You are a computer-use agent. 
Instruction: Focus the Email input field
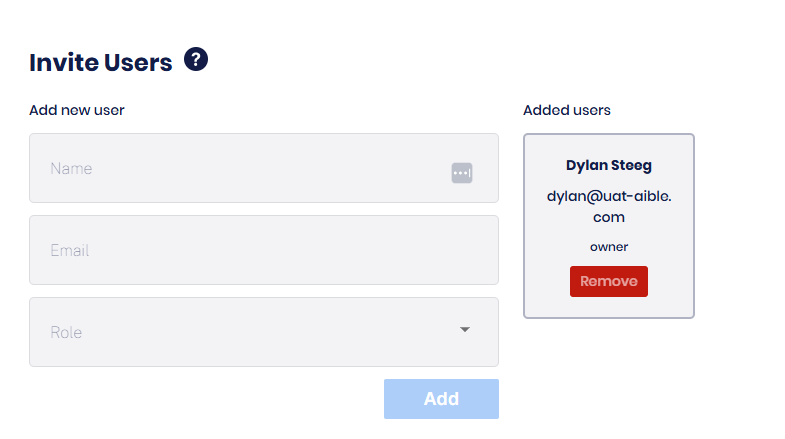pos(263,250)
